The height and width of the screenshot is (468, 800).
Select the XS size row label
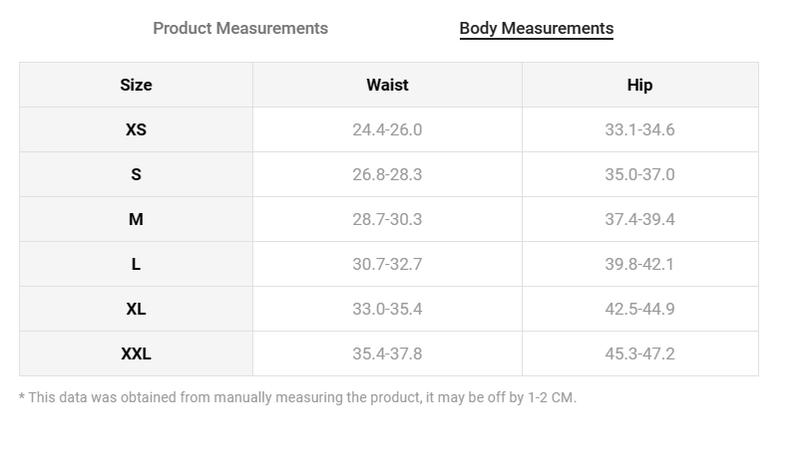136,130
